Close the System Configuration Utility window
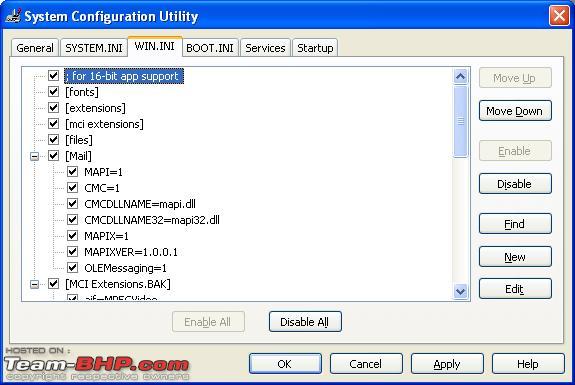This screenshot has width=575, height=385. [x=559, y=16]
